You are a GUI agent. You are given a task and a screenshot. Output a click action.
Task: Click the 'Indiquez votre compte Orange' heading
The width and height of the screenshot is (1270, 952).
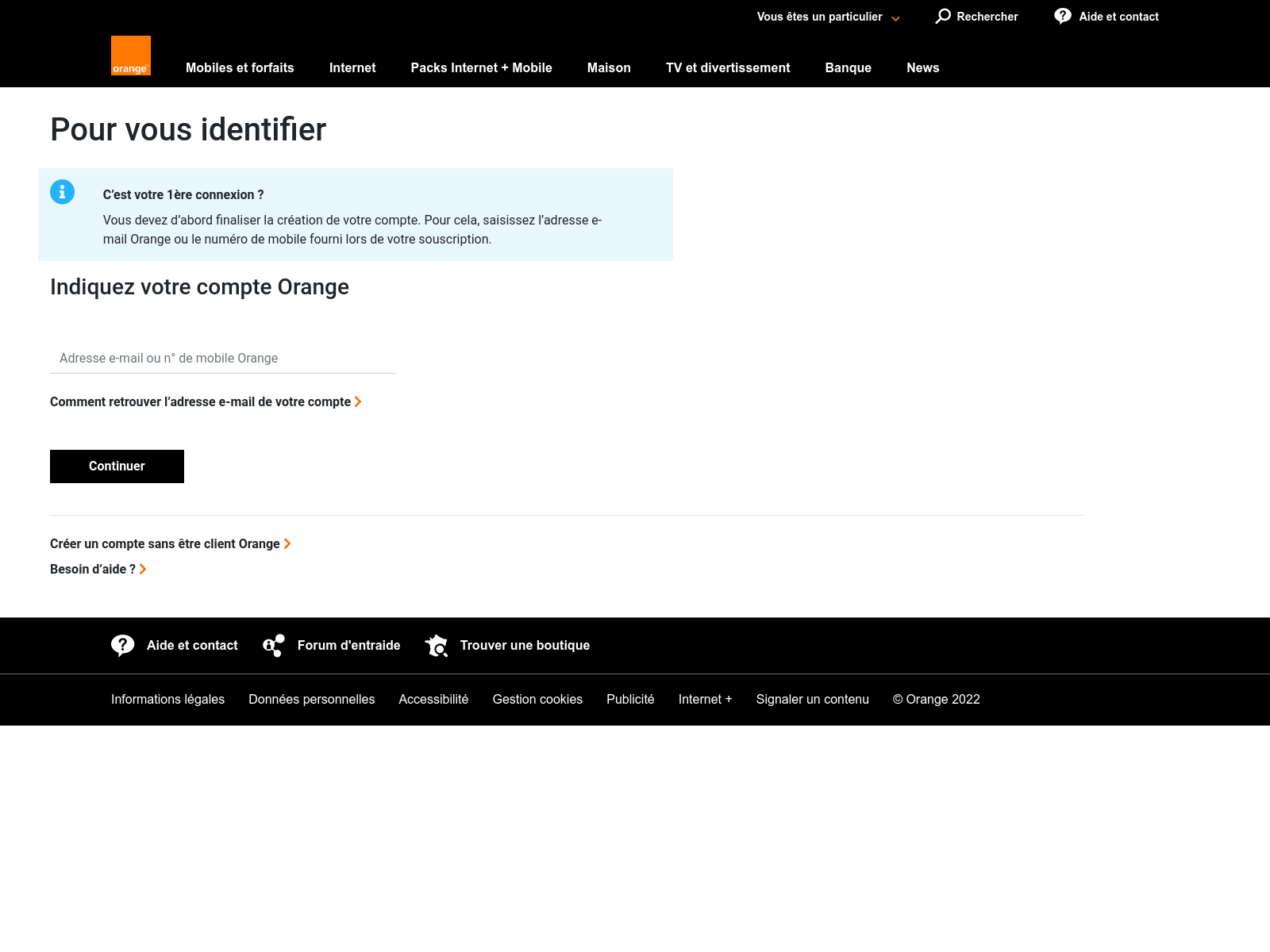(199, 287)
